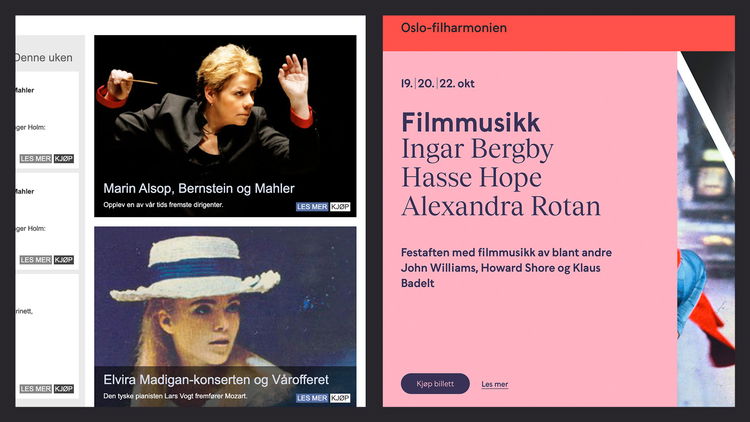Click the 'Opplev en av vår tids fremste dirigenter' subtitle

click(x=163, y=205)
